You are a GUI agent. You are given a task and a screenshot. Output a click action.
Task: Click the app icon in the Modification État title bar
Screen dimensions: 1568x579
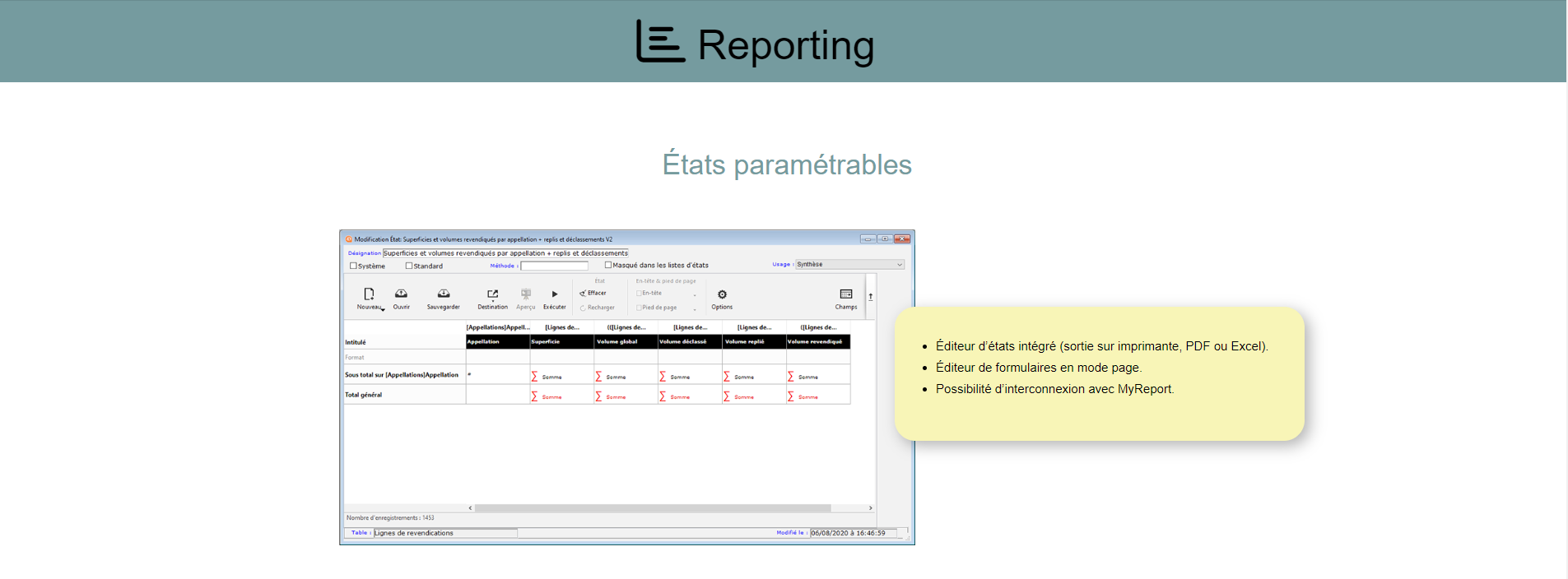click(x=349, y=239)
